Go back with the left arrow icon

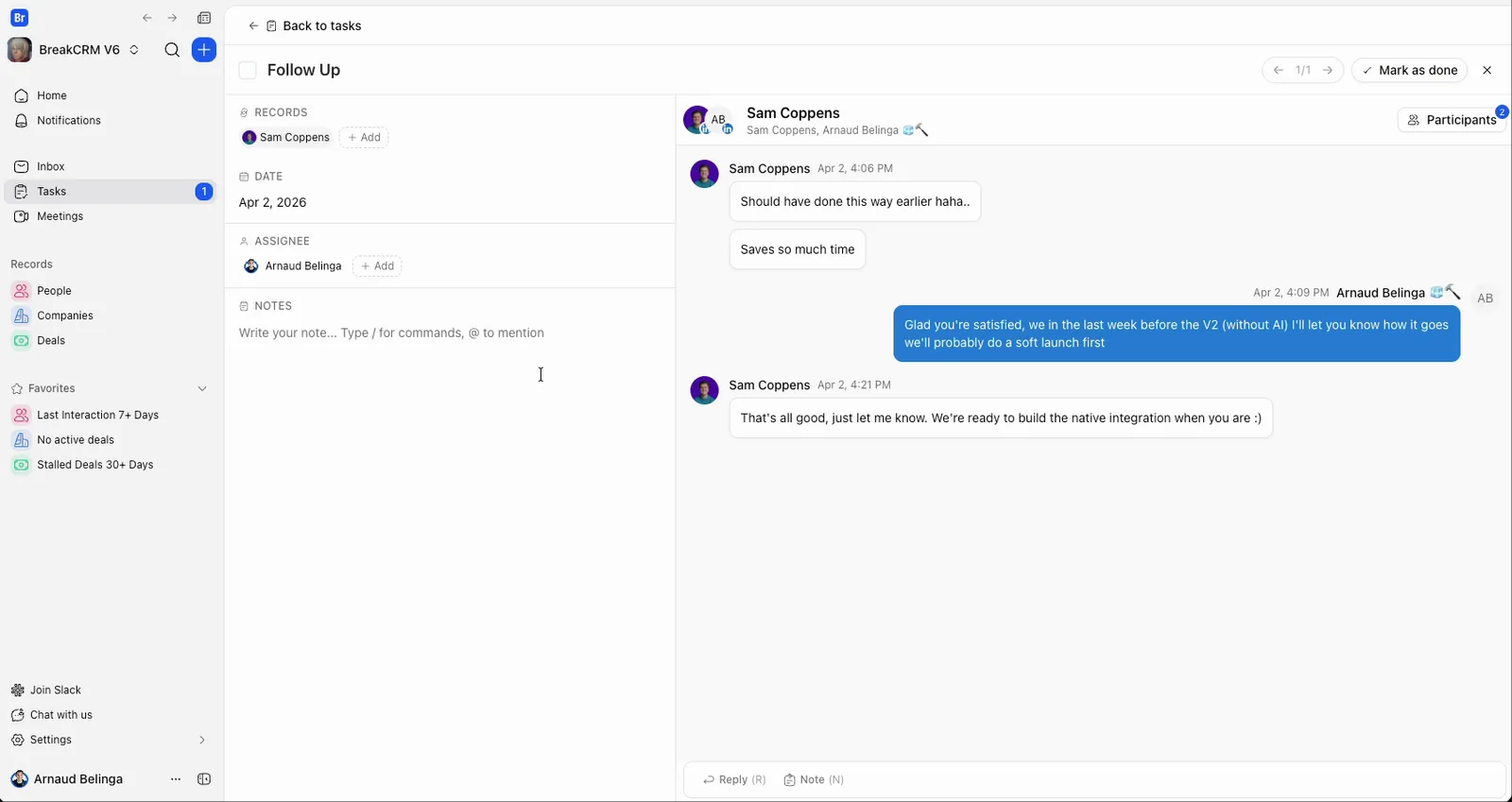pos(147,18)
